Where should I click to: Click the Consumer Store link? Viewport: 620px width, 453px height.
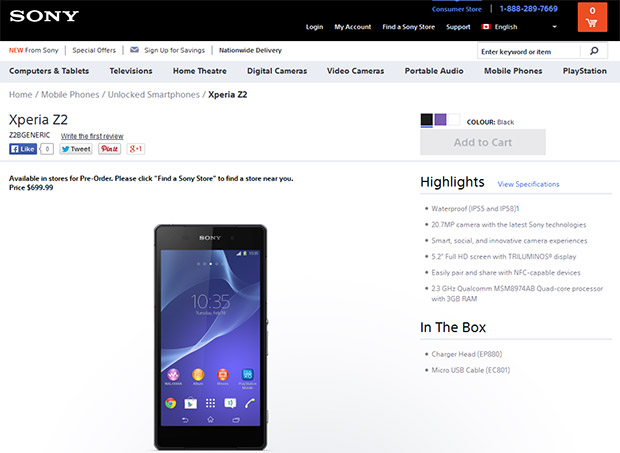click(x=457, y=9)
